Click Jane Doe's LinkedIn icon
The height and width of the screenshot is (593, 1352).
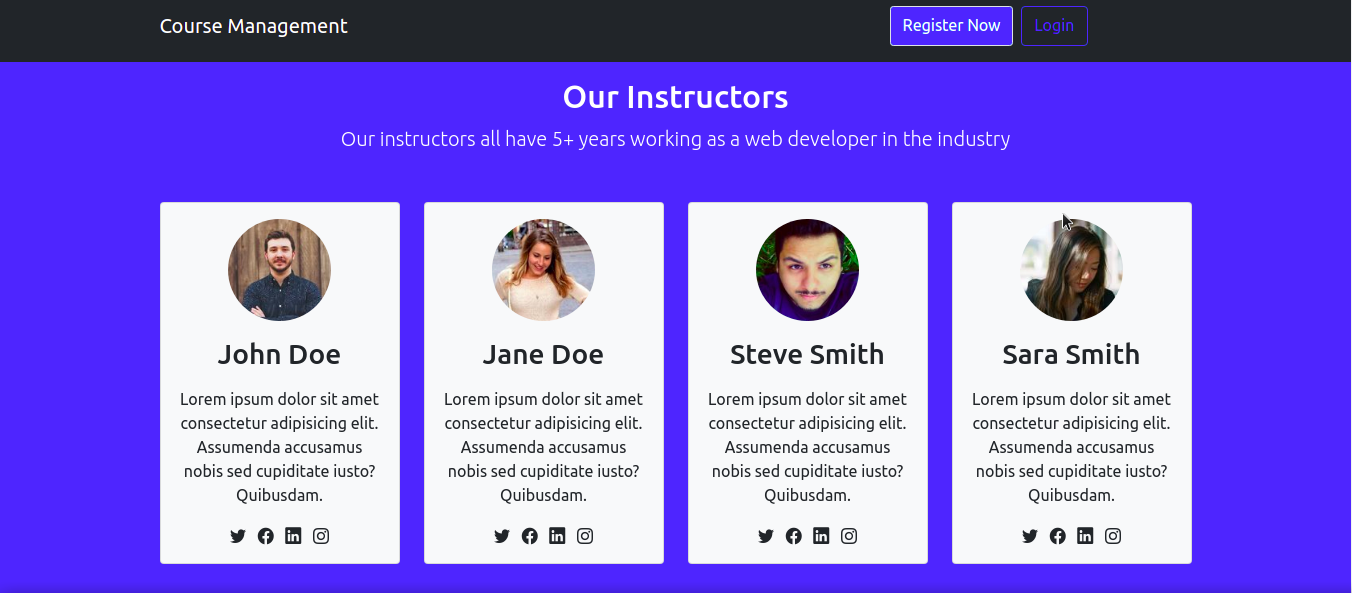pyautogui.click(x=557, y=536)
